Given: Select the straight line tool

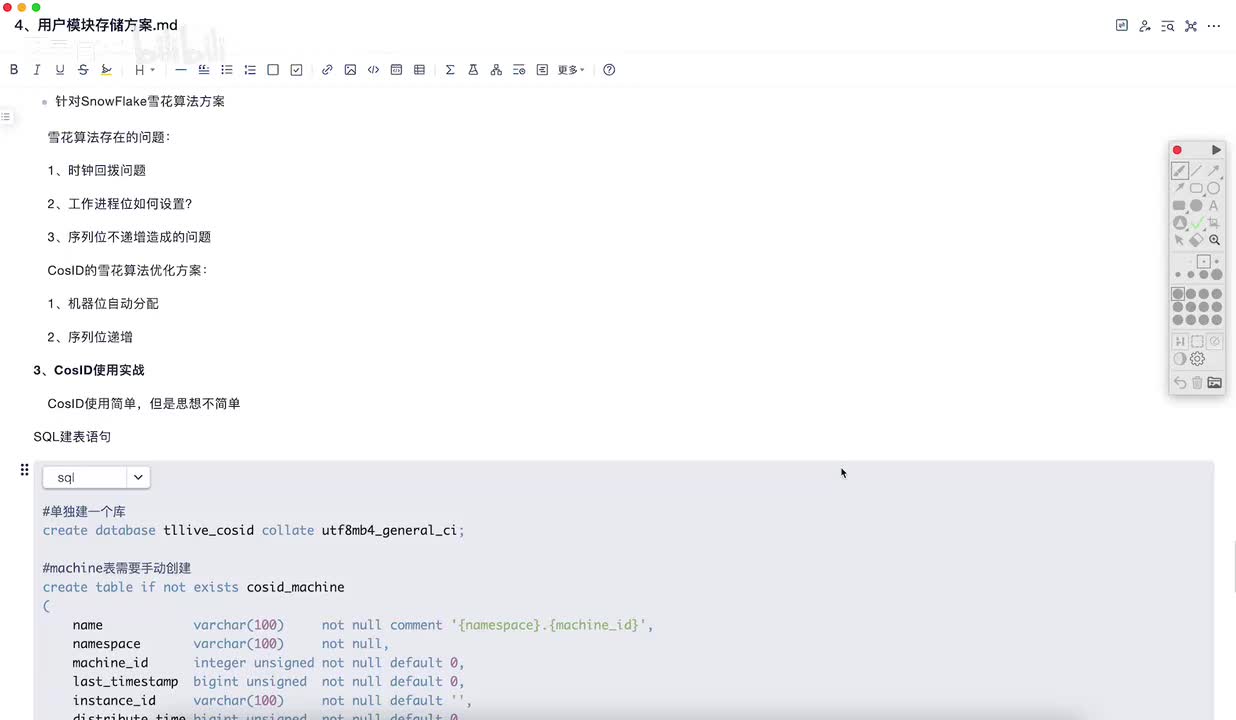Looking at the screenshot, I should [1197, 171].
